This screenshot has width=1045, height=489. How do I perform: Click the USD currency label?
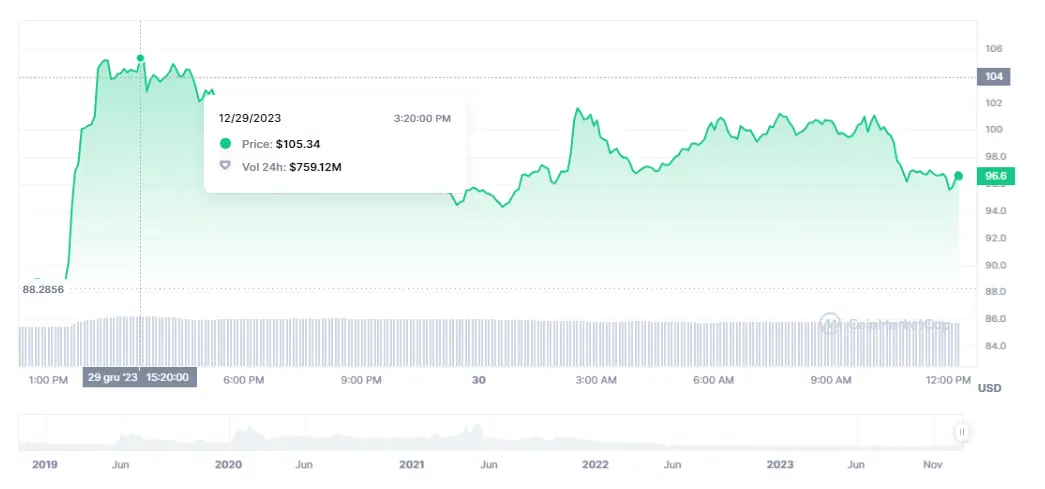tap(989, 388)
